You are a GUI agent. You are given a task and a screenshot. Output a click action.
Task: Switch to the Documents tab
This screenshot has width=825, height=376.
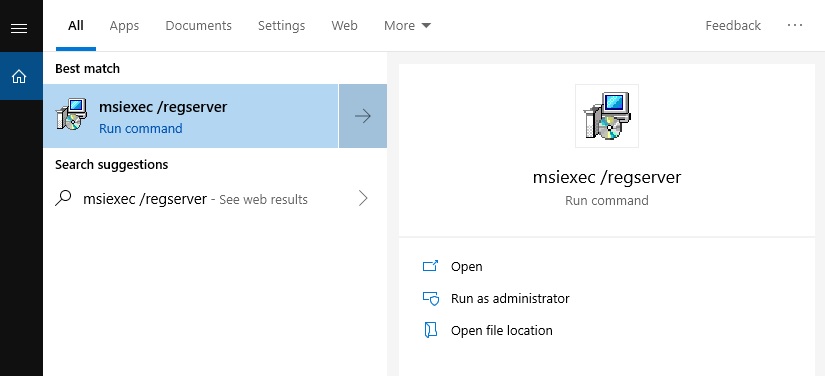point(198,25)
